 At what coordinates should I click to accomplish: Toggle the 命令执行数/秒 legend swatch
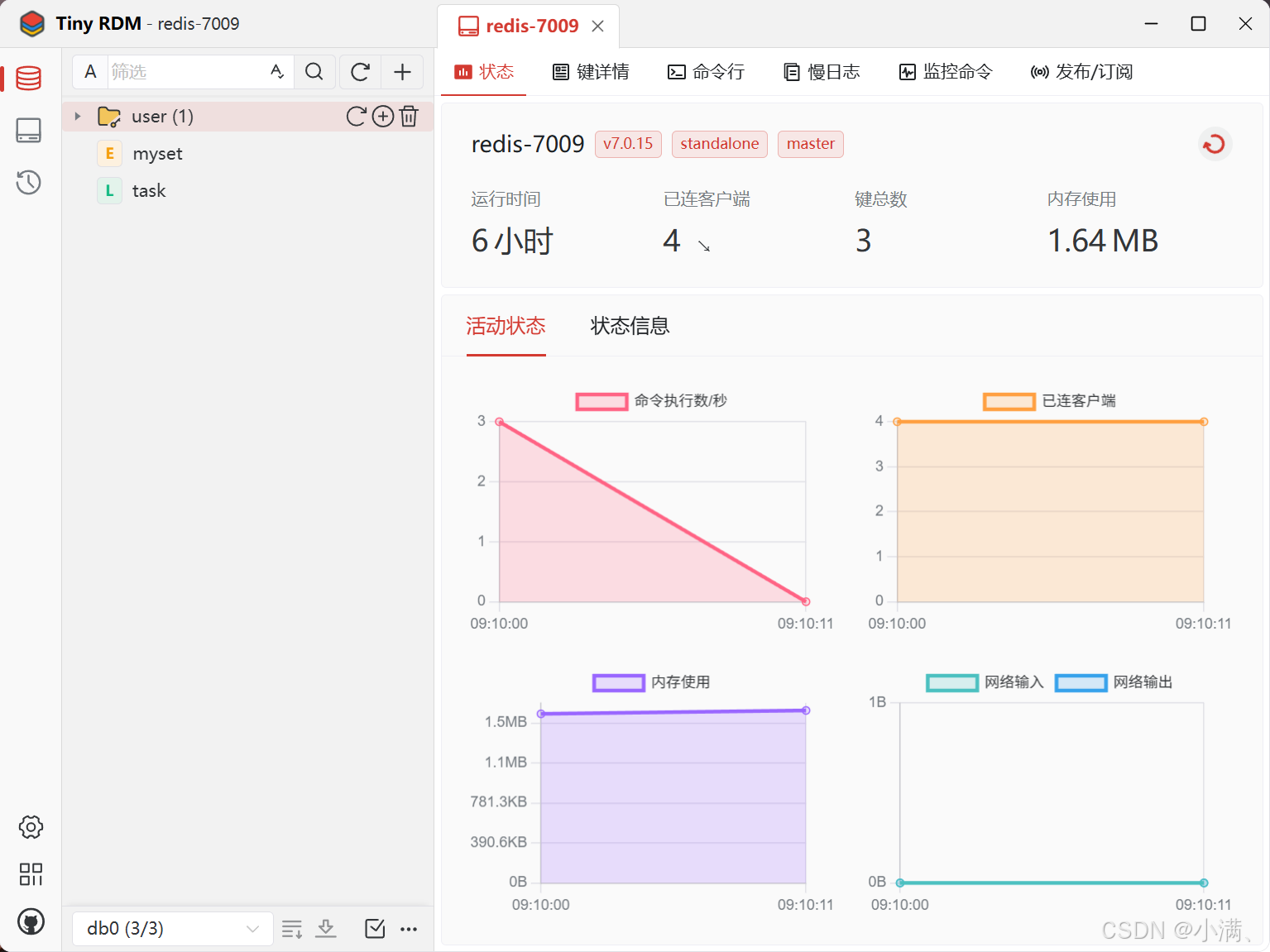[601, 401]
